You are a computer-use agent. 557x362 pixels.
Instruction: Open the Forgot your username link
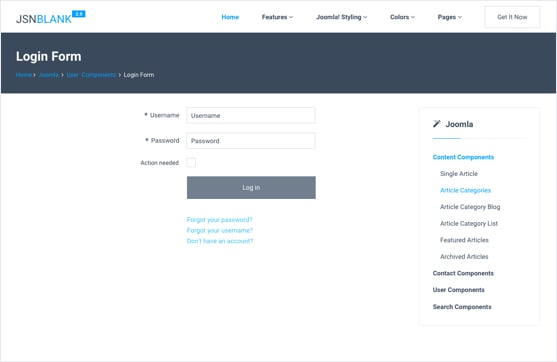[220, 231]
